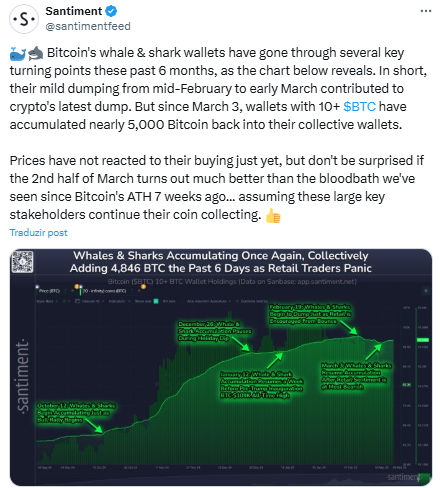The width and height of the screenshot is (440, 488).
Task: Toggle the green Pin axis checkbox
Action: tap(156, 301)
